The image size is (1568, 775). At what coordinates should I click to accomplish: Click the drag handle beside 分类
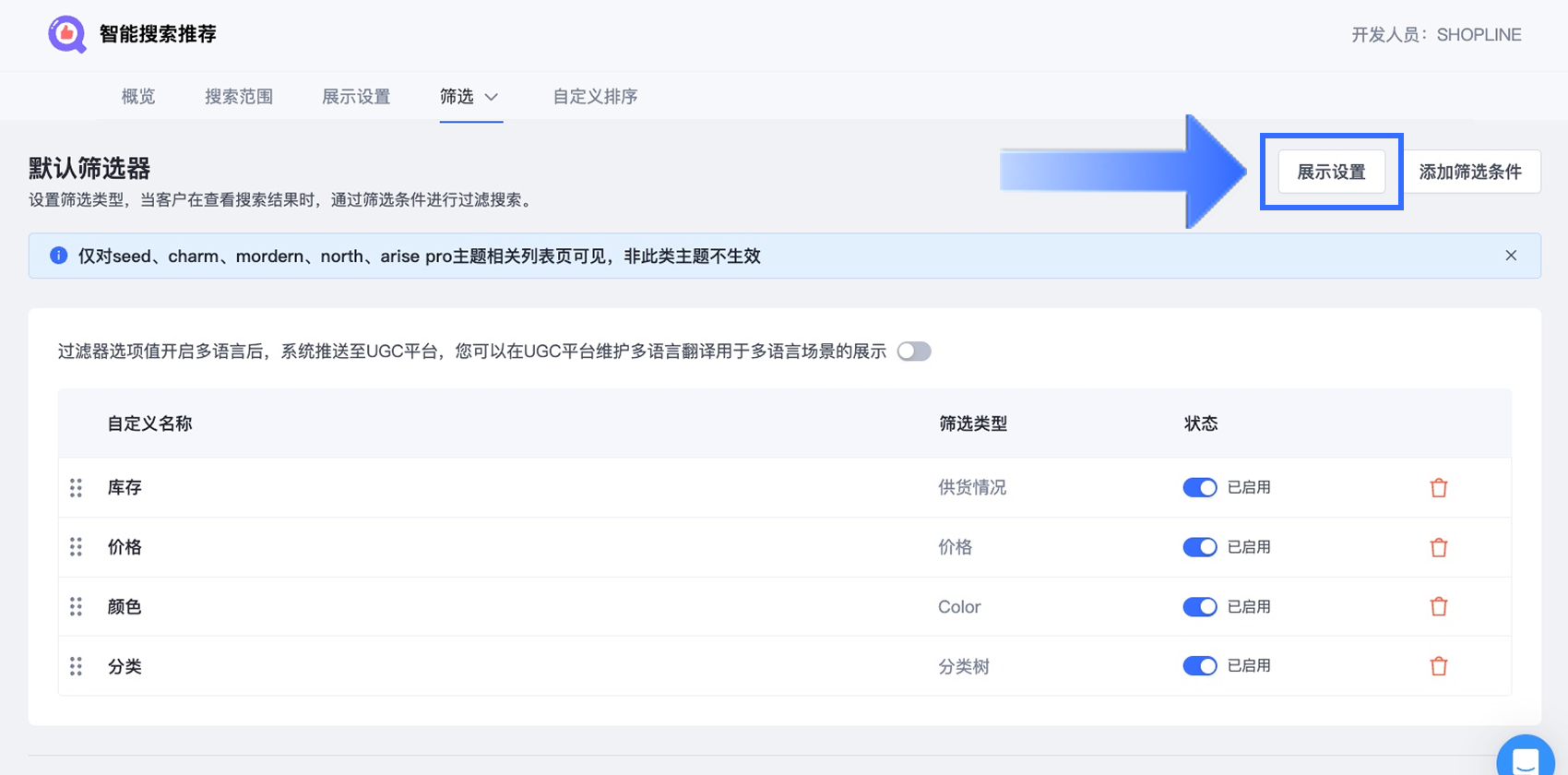pyautogui.click(x=76, y=666)
